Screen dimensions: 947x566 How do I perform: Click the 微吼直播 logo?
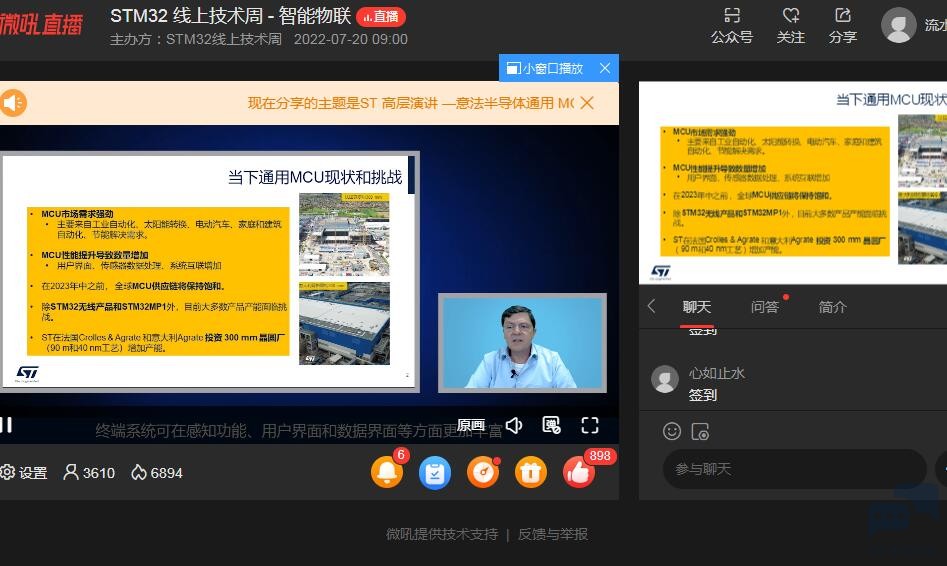[x=40, y=25]
